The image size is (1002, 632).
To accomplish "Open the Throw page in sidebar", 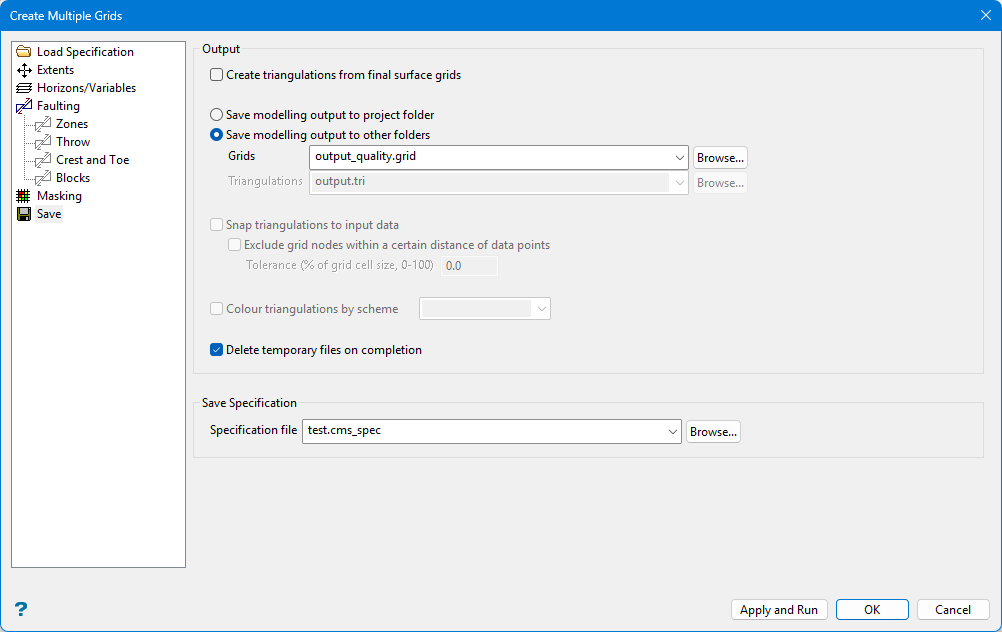I will click(73, 142).
